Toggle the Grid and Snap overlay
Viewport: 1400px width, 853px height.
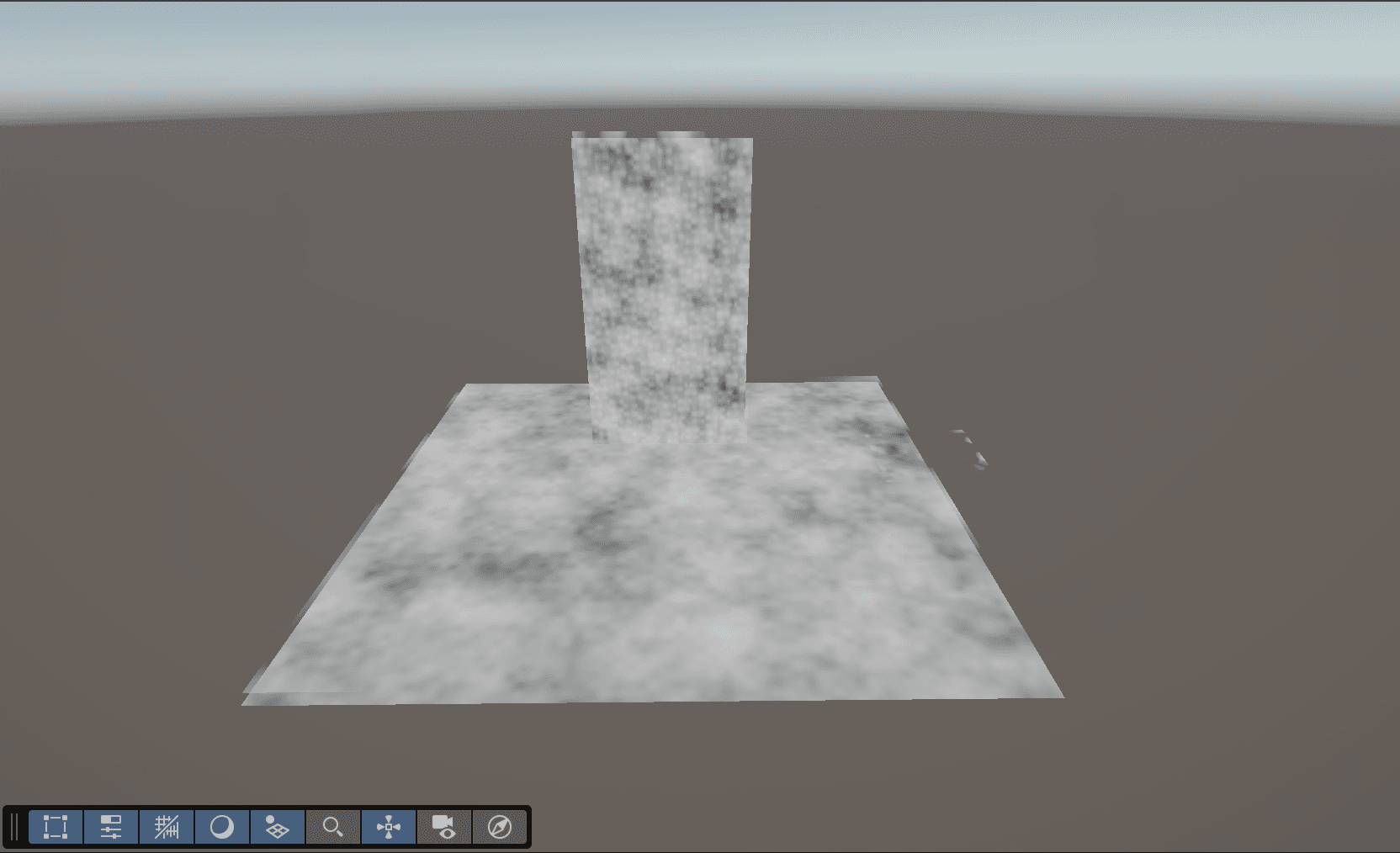click(167, 827)
